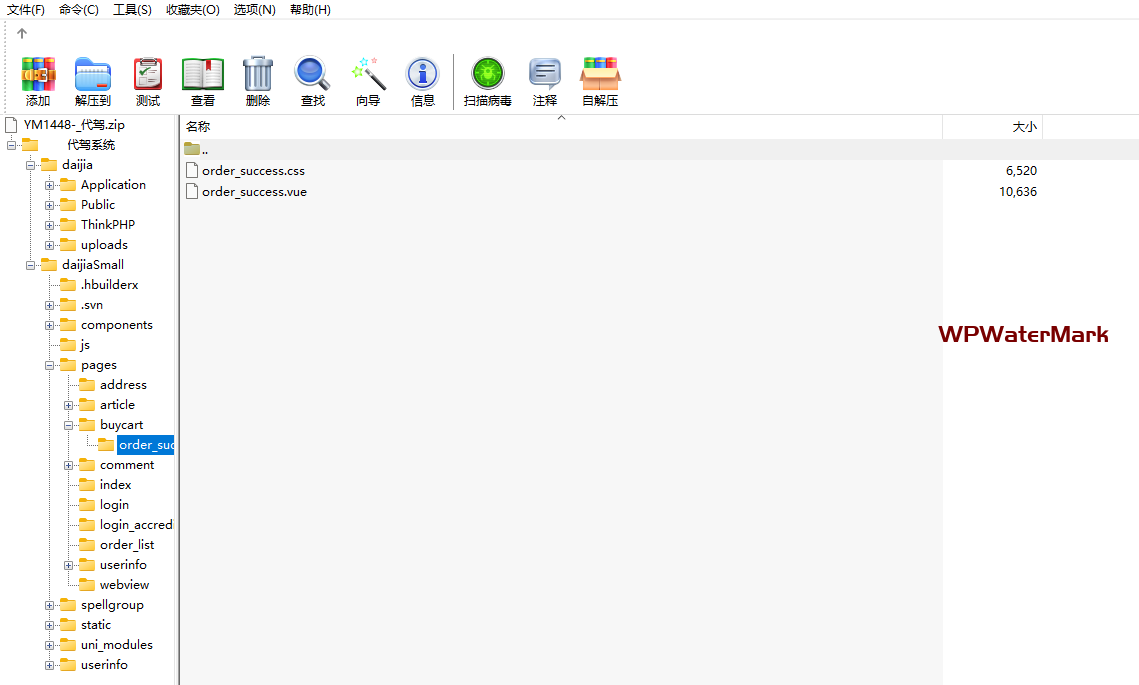Expand the spellgroup folder node
The width and height of the screenshot is (1139, 685).
(49, 605)
